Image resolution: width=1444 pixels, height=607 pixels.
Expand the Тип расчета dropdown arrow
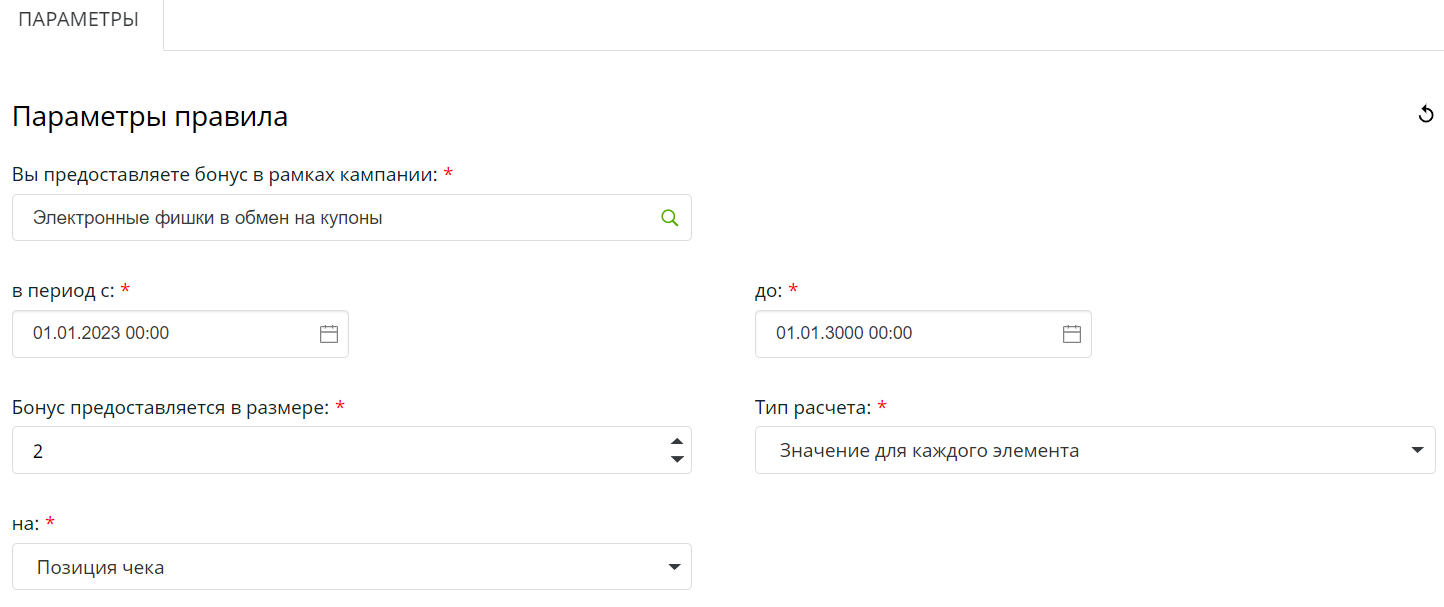point(1417,450)
